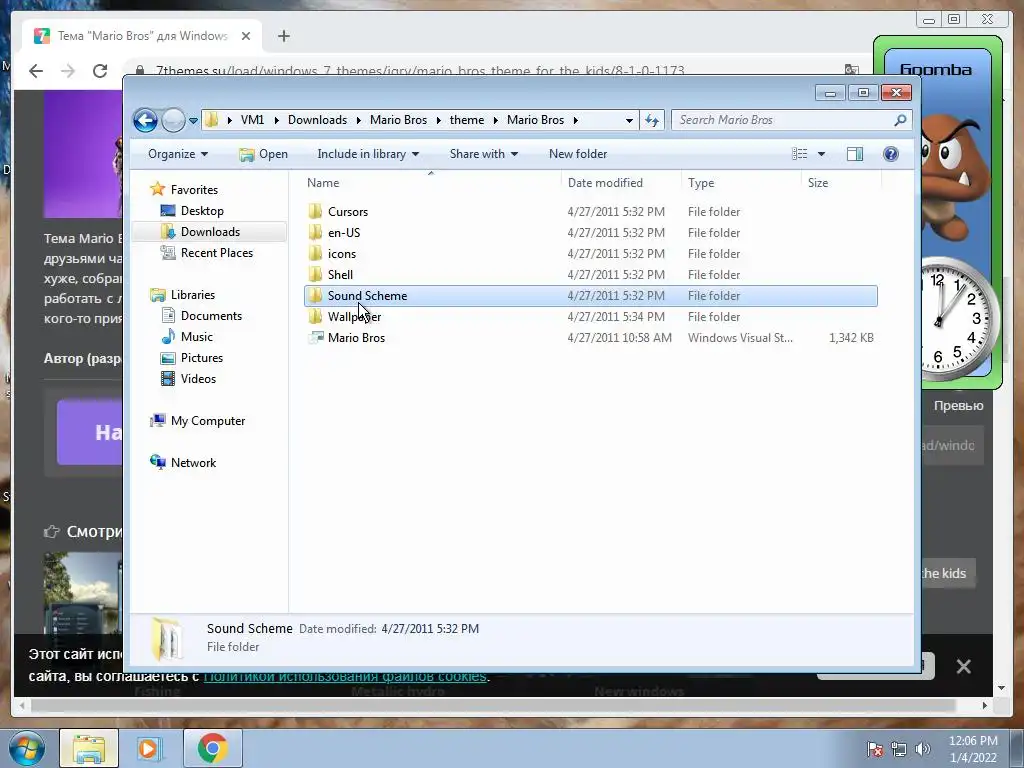The image size is (1024, 768).
Task: Click the search magnifier icon in Explorer
Action: click(901, 120)
